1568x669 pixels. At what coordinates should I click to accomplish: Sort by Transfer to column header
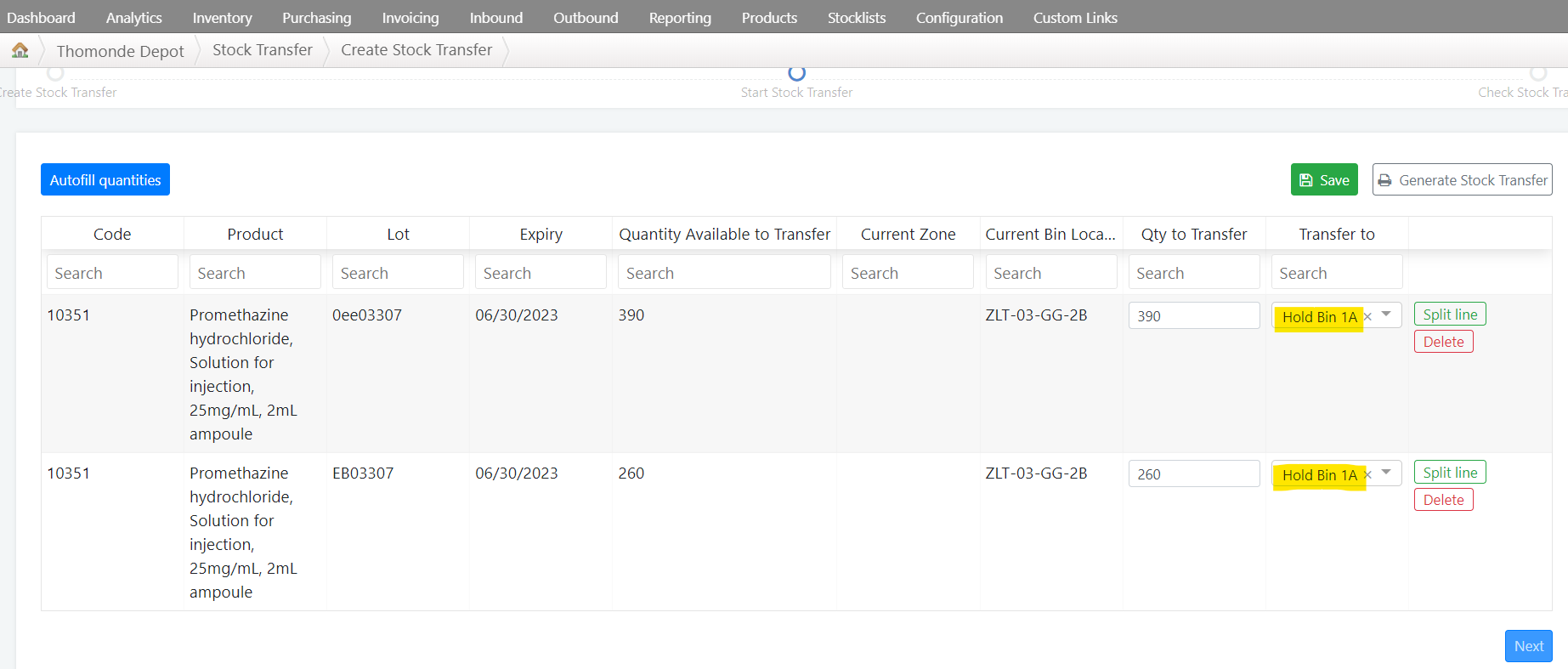tap(1337, 234)
